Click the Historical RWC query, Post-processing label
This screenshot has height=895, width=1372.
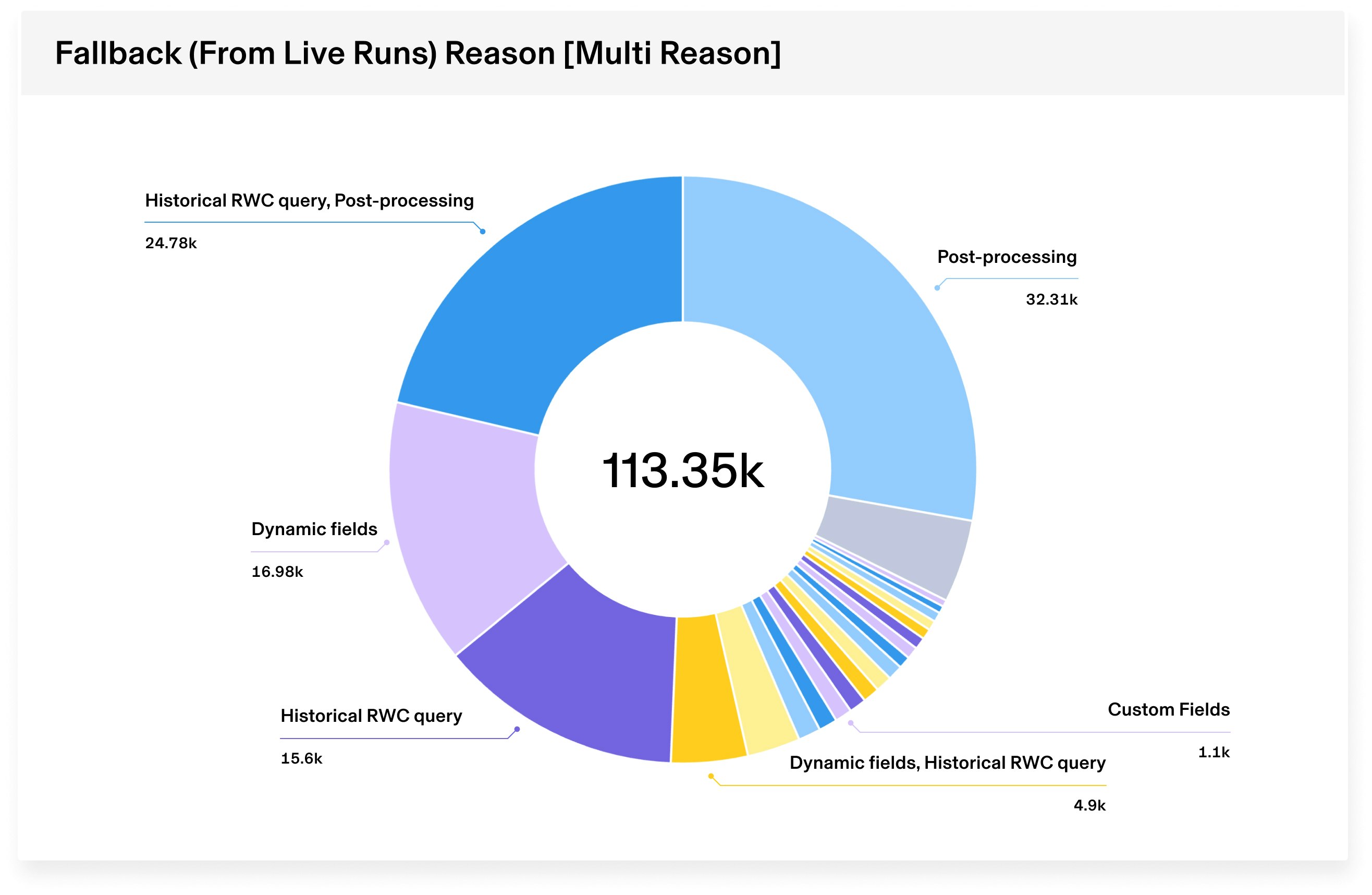[309, 201]
